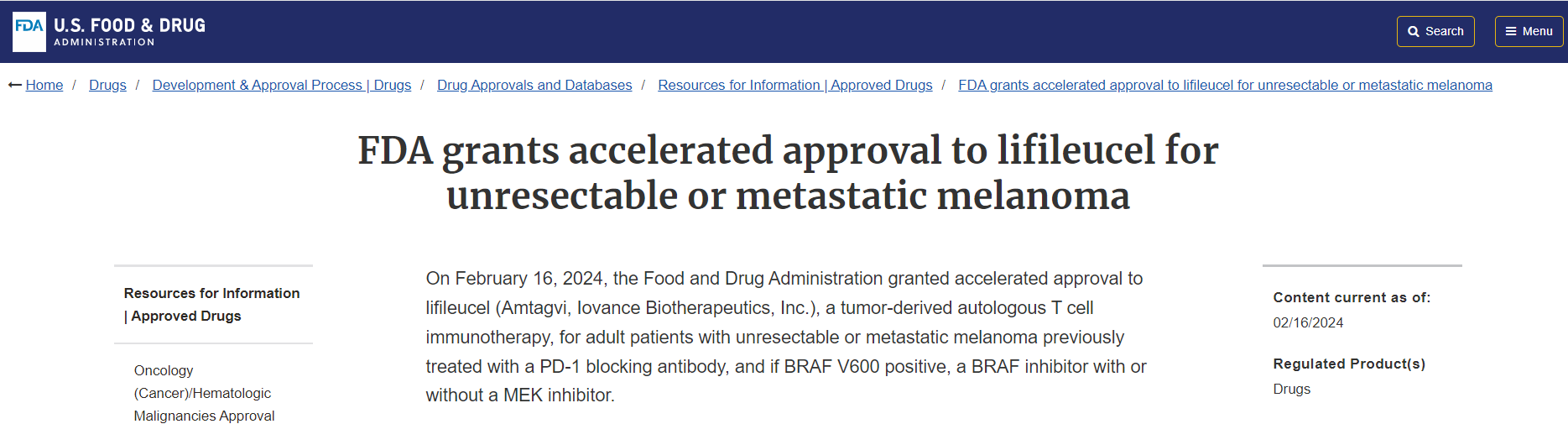Open Resources for Information | Approved Drugs breadcrumb
Screen dimensions: 1568x424
point(795,85)
